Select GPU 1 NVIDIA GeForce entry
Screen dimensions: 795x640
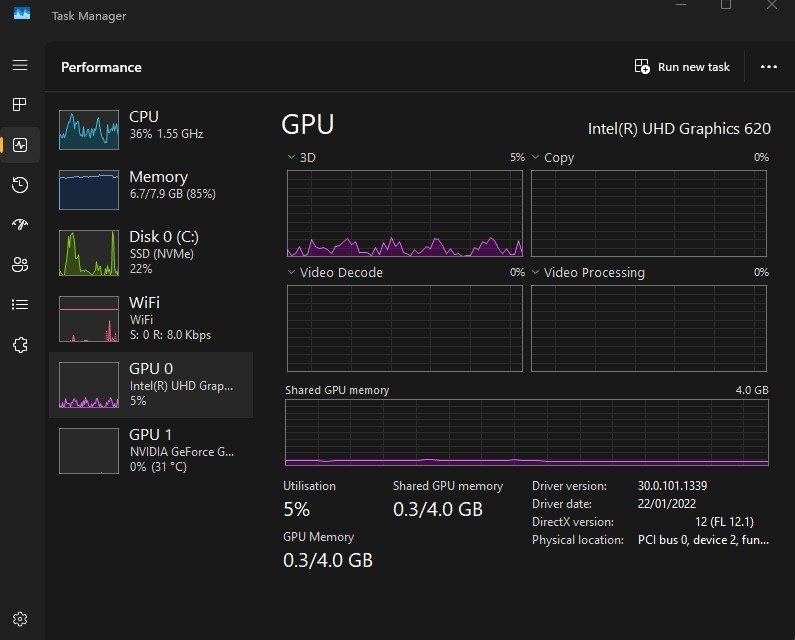(x=151, y=450)
